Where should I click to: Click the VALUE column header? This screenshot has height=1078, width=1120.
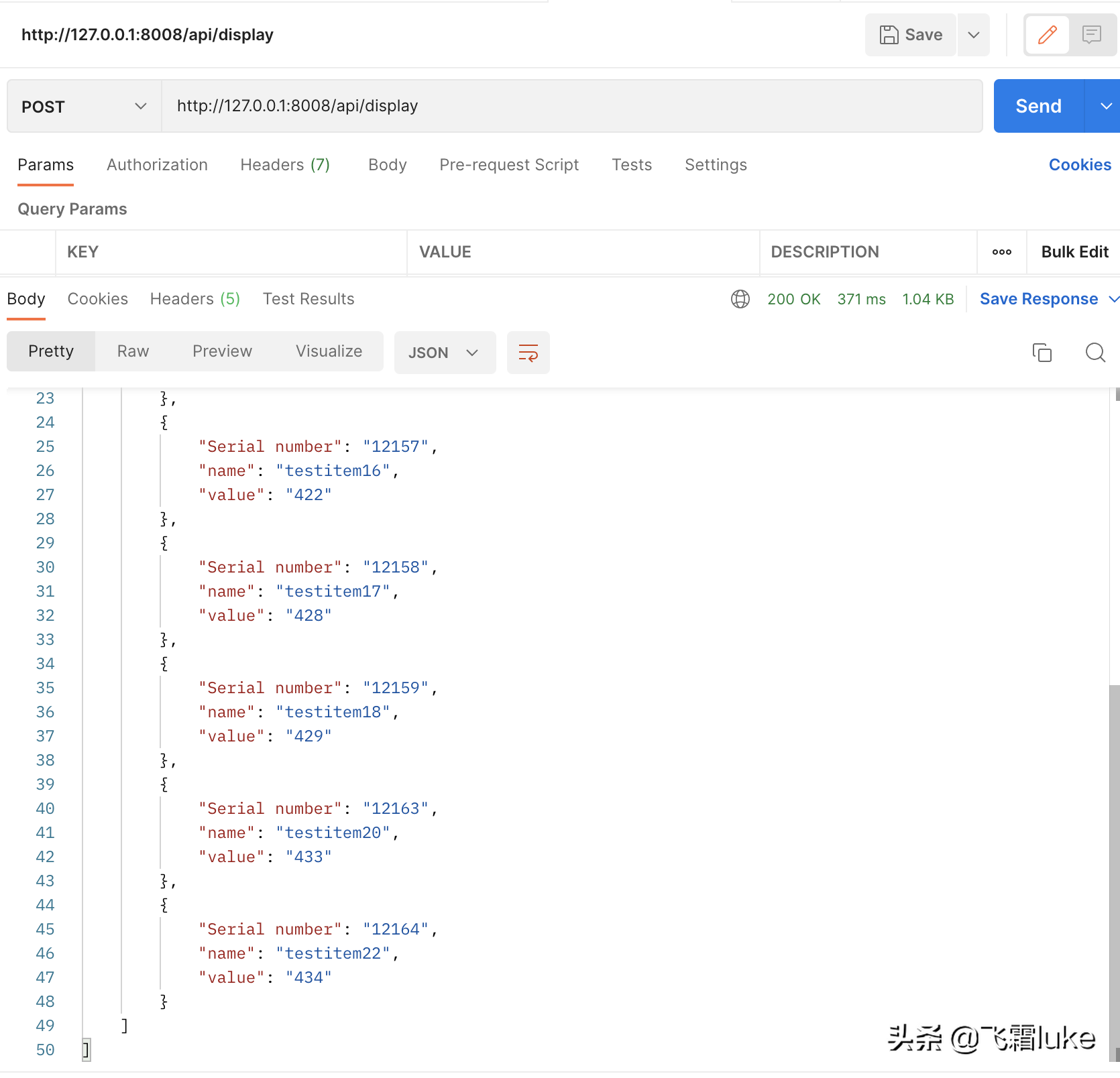(x=445, y=252)
